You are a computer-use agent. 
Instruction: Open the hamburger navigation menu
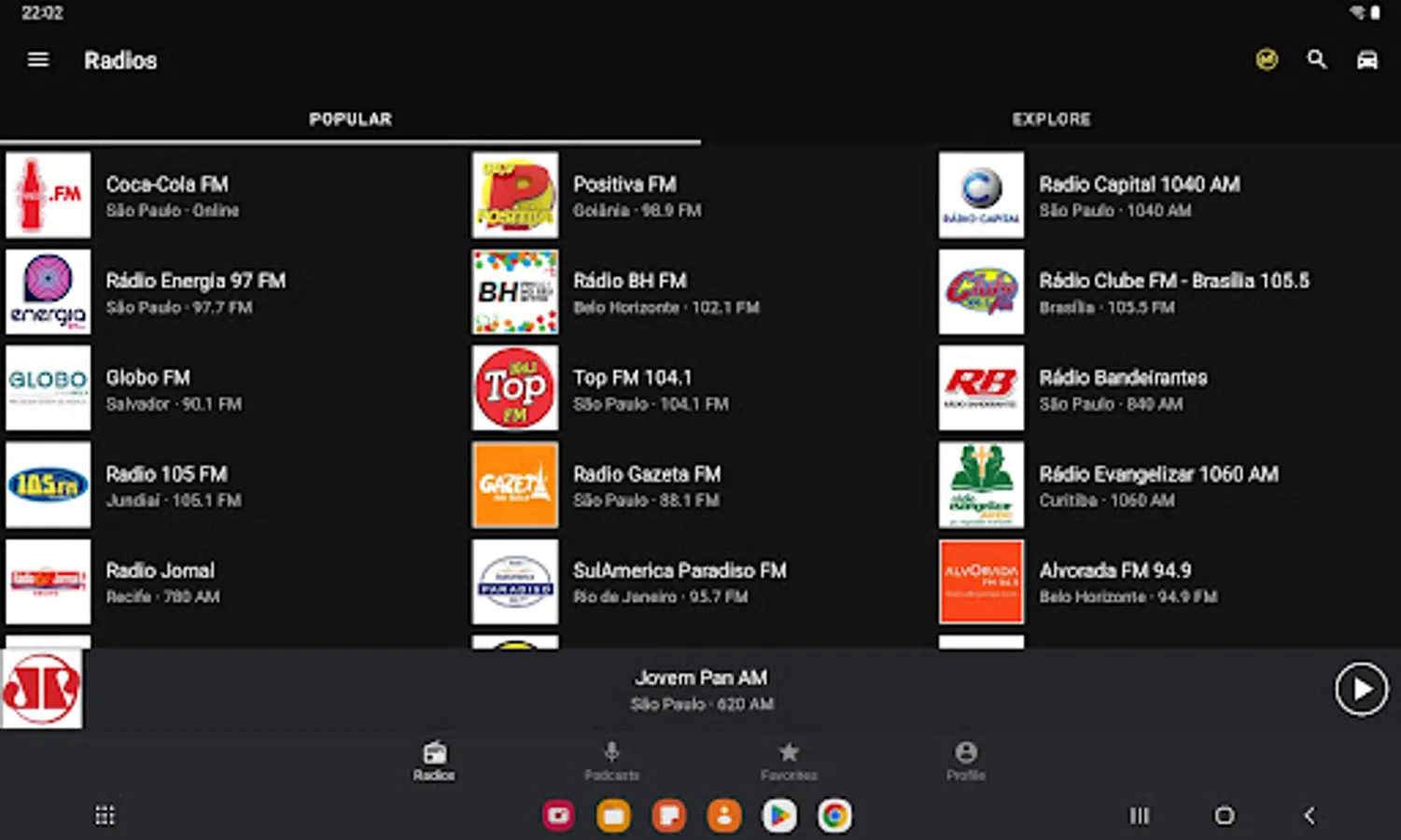38,60
